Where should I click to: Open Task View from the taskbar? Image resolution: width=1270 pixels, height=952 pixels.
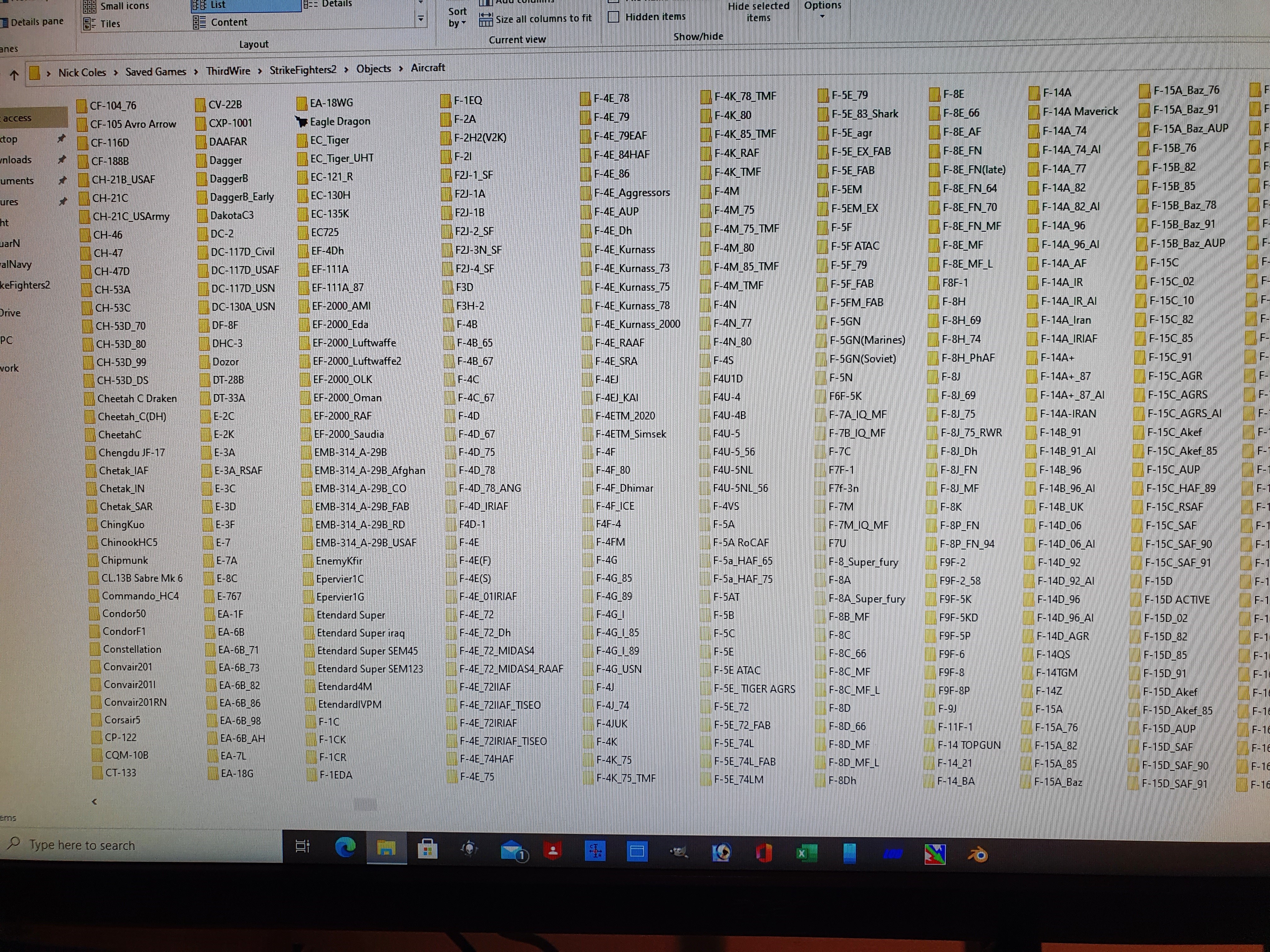(302, 846)
